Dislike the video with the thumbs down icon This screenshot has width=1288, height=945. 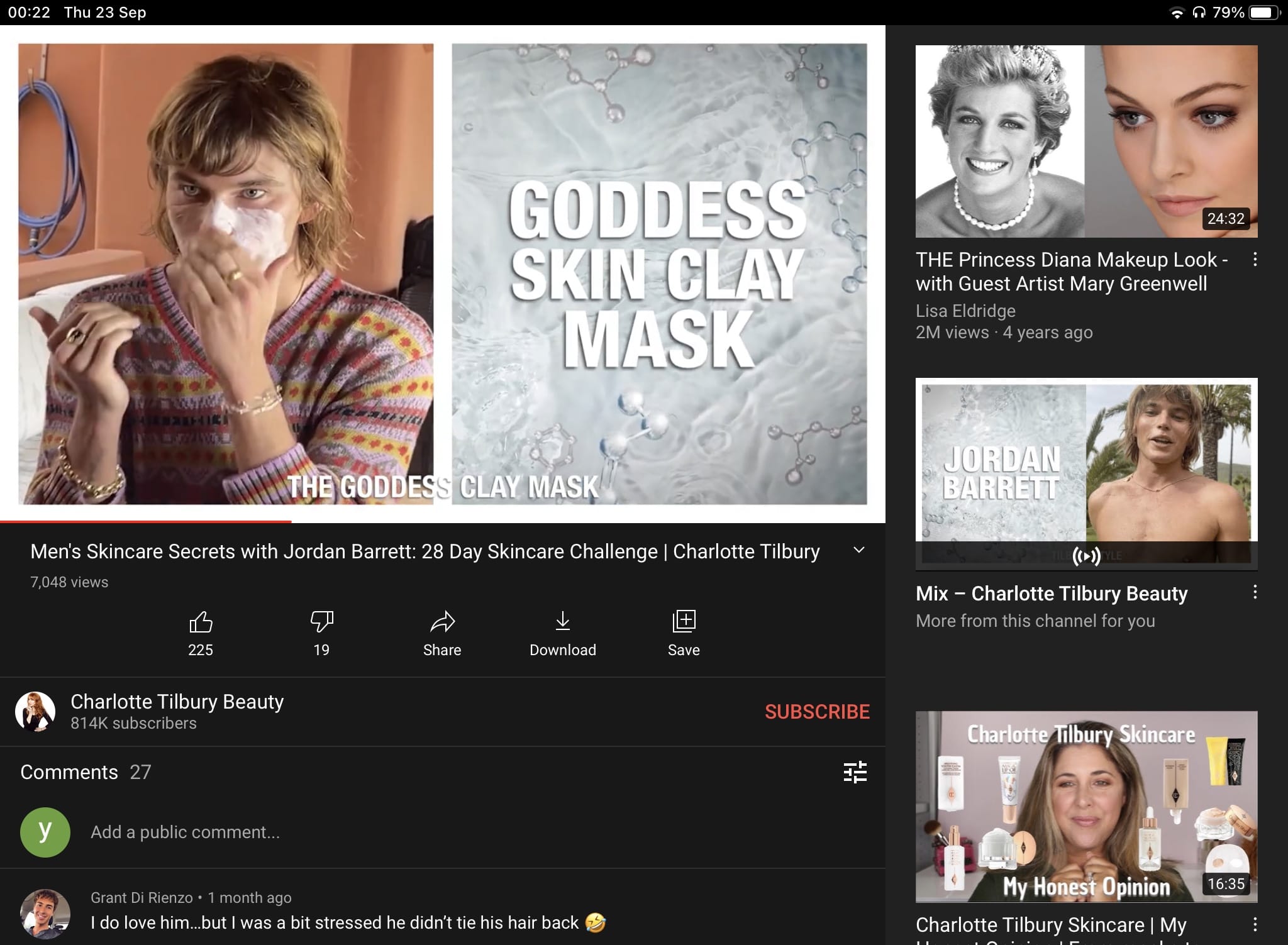[321, 622]
